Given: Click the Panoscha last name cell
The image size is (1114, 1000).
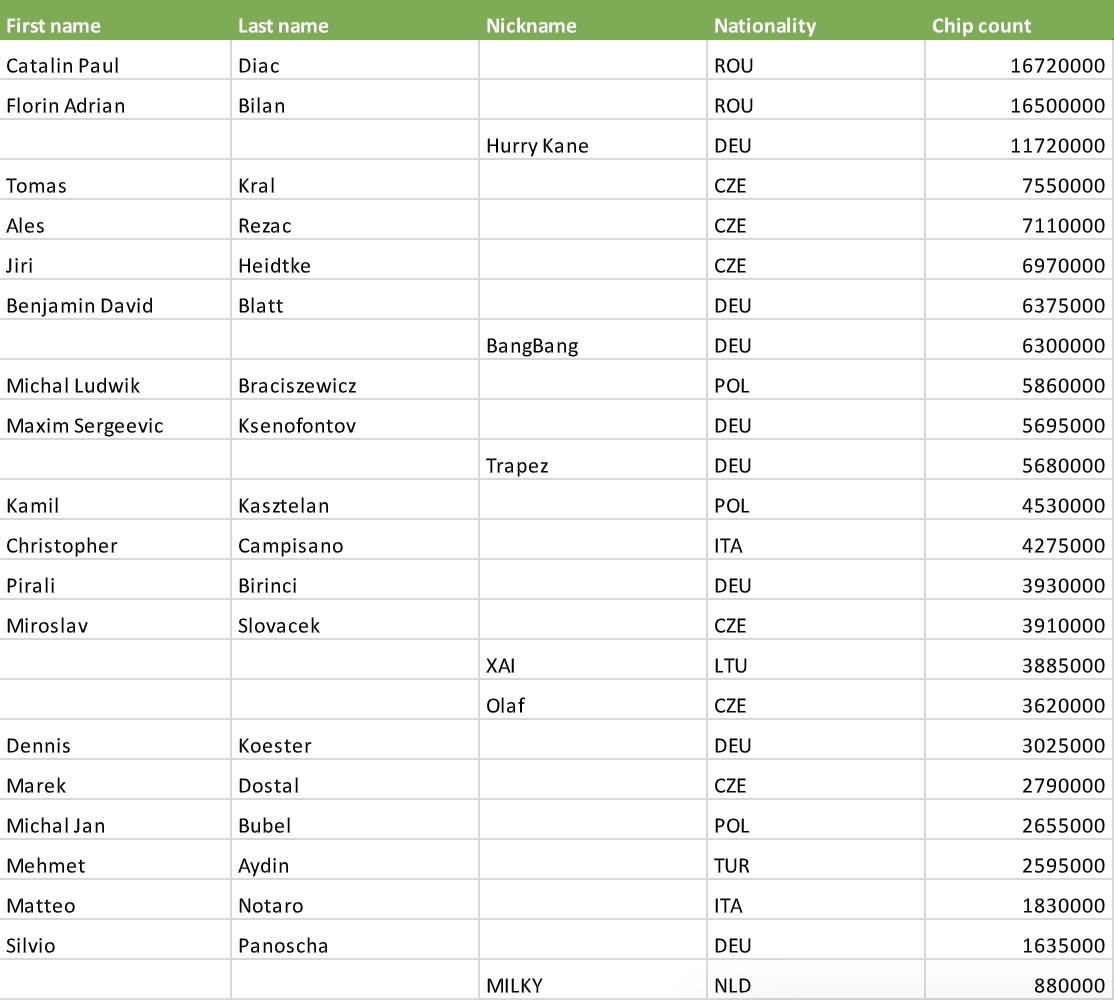Looking at the screenshot, I should click(x=283, y=946).
